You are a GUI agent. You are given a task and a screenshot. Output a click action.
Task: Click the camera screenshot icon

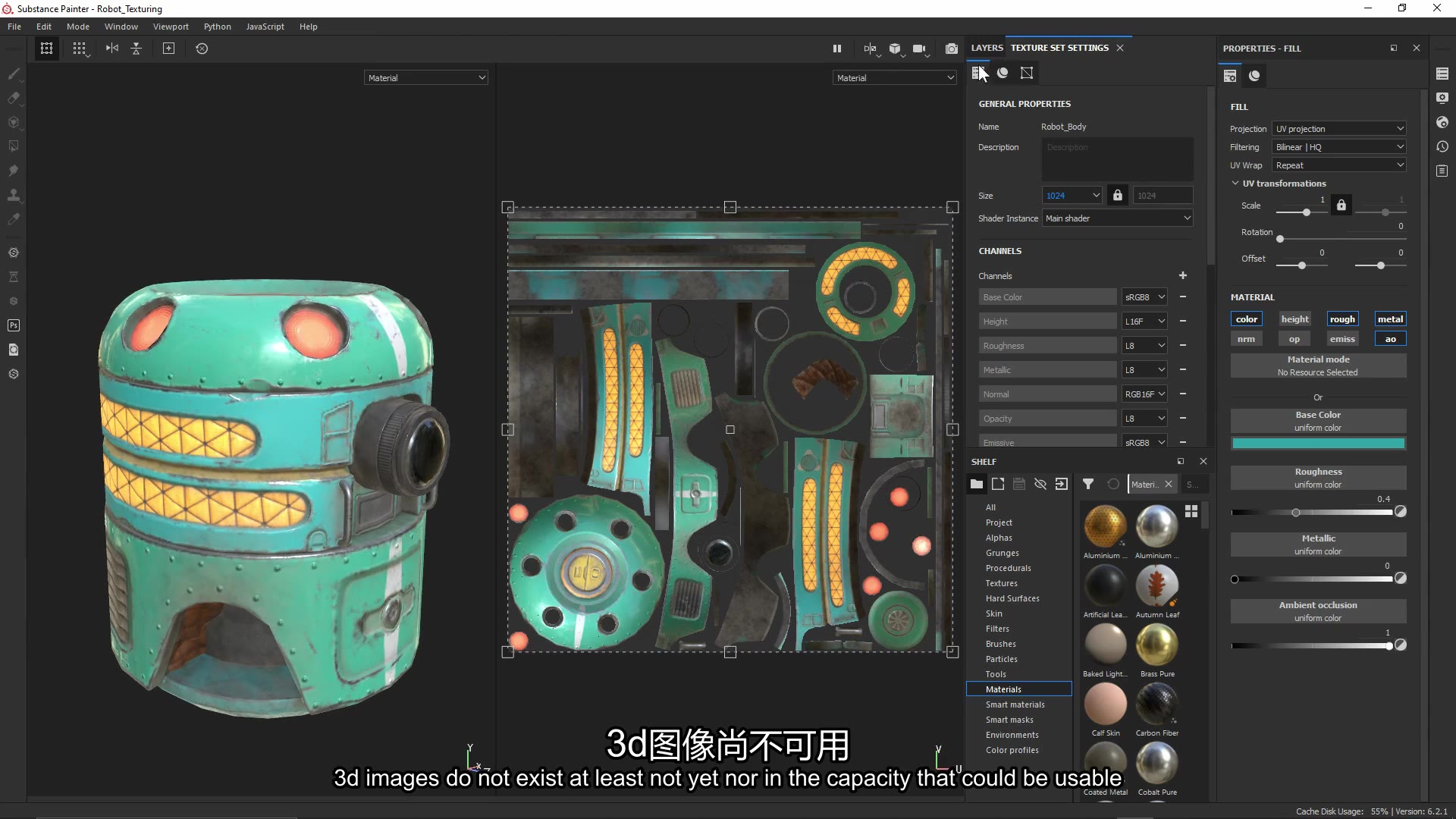point(951,49)
